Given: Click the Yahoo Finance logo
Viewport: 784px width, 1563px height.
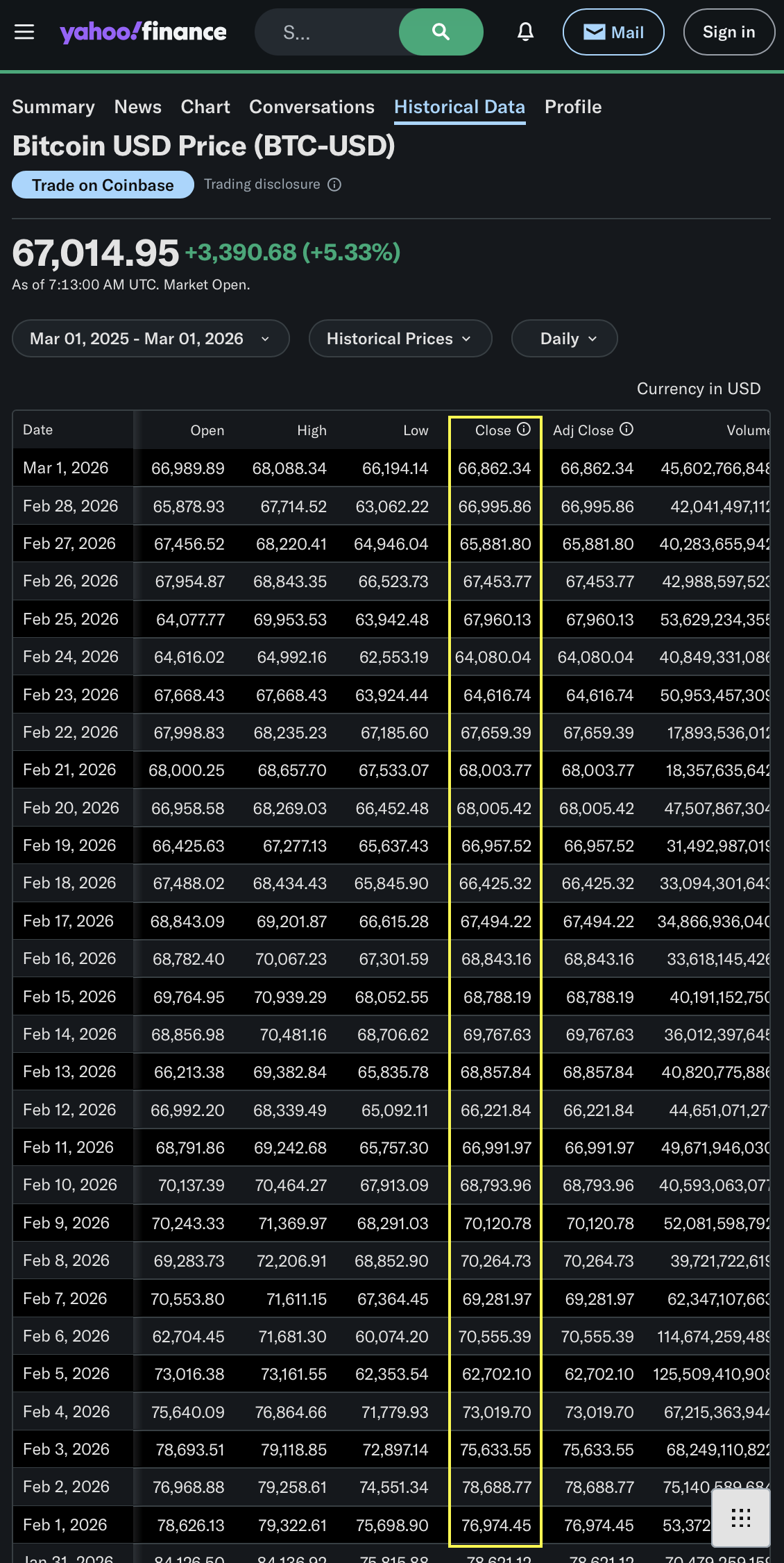Looking at the screenshot, I should [x=143, y=32].
